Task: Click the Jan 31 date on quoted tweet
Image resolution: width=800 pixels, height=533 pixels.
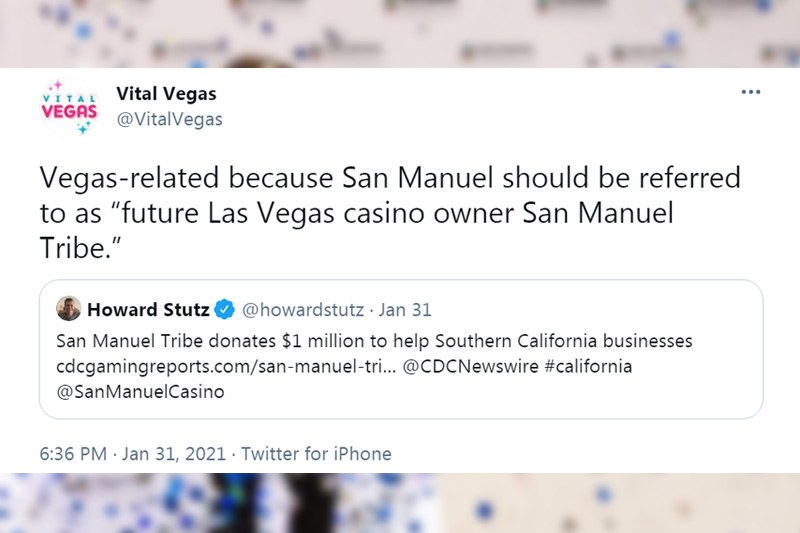Action: coord(405,310)
